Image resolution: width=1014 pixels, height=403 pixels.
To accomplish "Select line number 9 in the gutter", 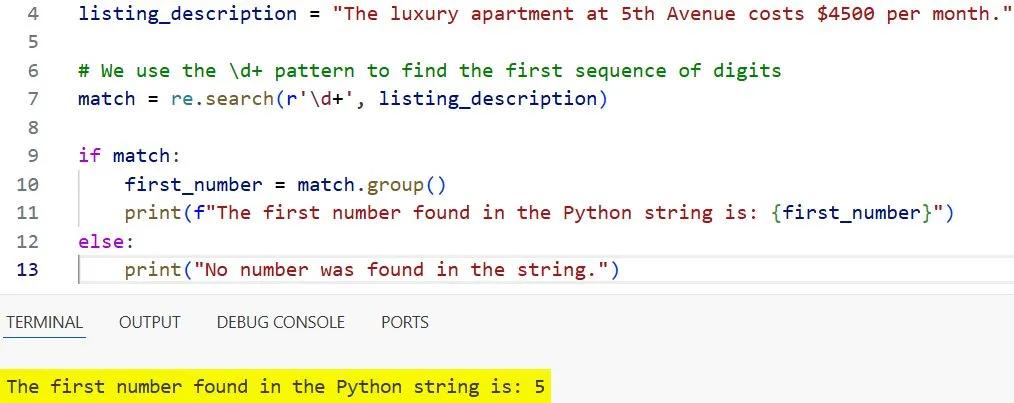I will [33, 156].
